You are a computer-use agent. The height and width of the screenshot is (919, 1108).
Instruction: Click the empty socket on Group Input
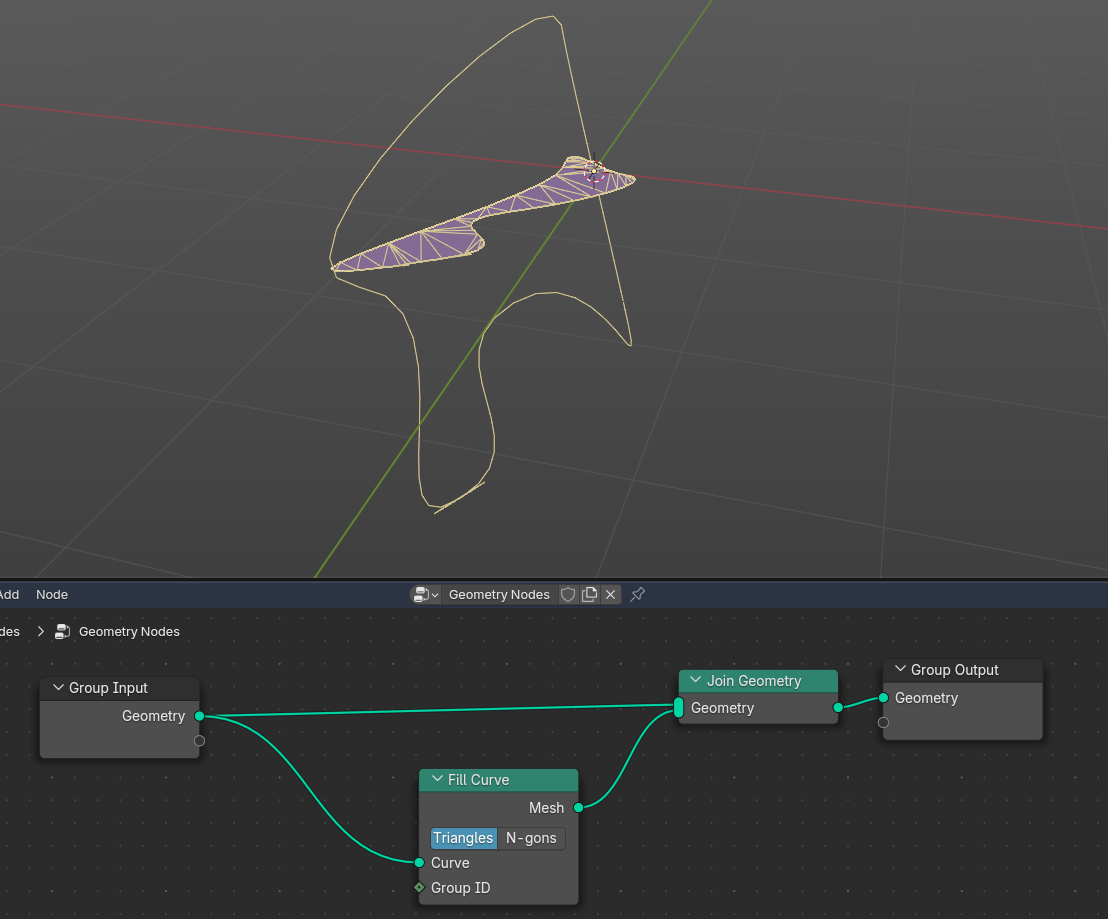[x=199, y=741]
